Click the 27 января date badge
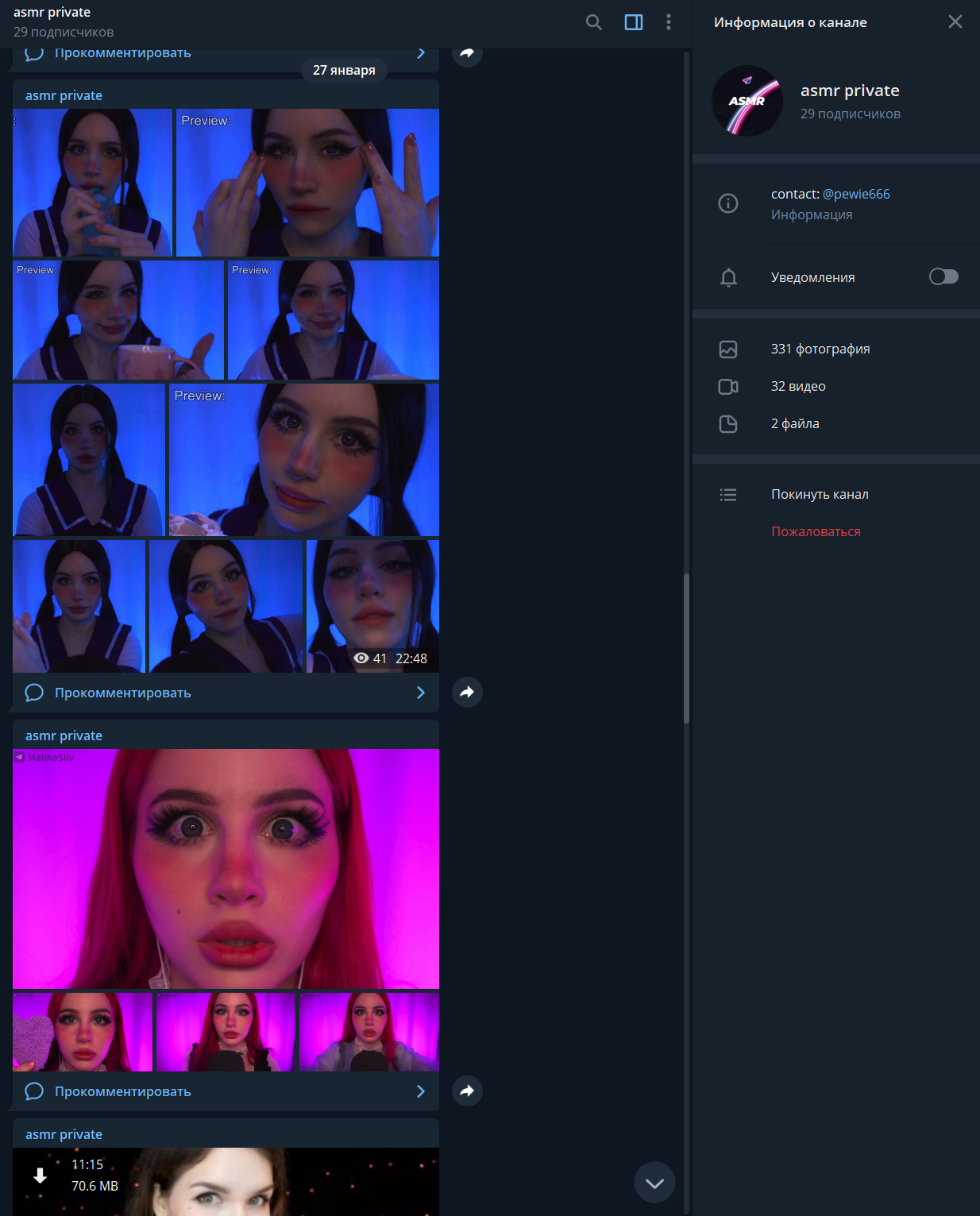This screenshot has width=980, height=1216. point(344,70)
